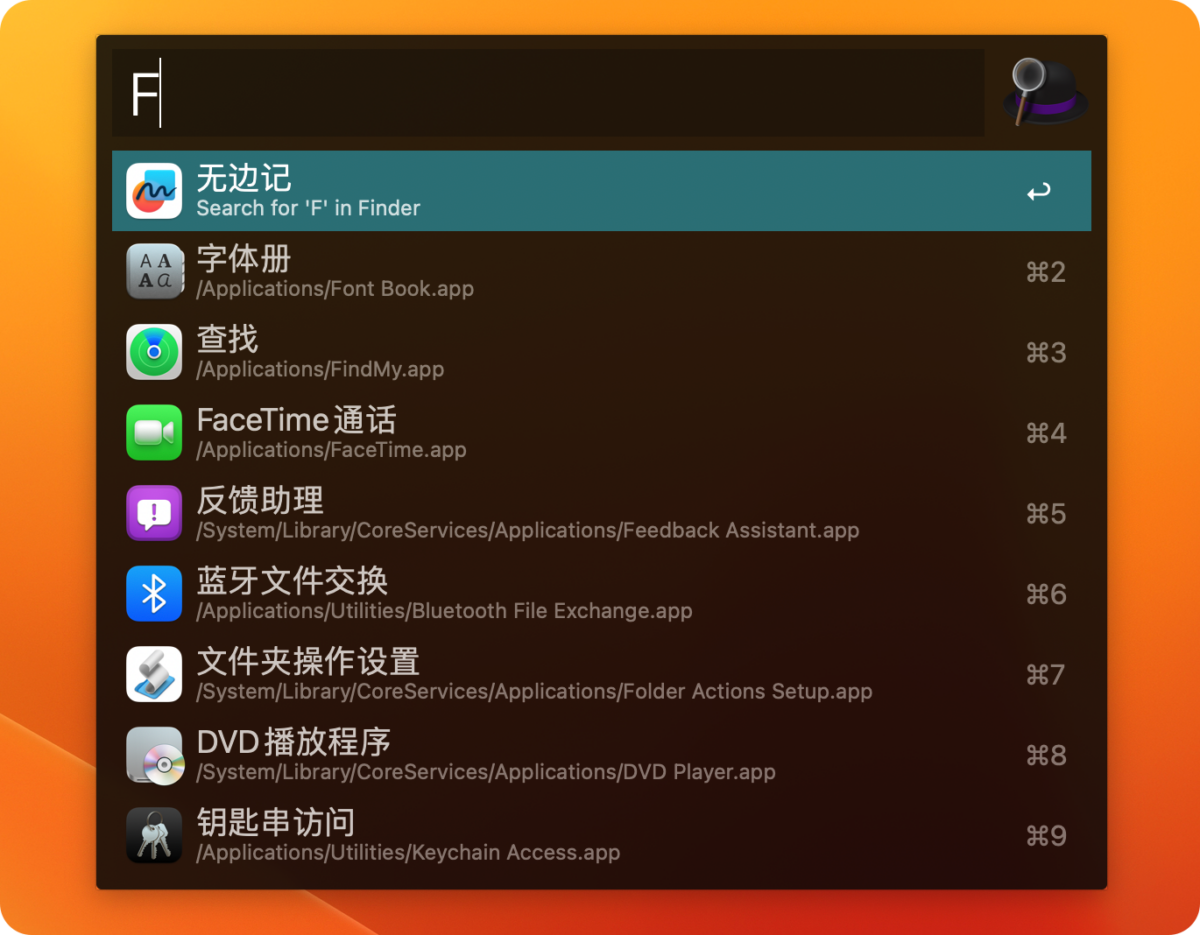Click the ⌘2 shortcut label
Image resolution: width=1200 pixels, height=935 pixels.
1046,272
